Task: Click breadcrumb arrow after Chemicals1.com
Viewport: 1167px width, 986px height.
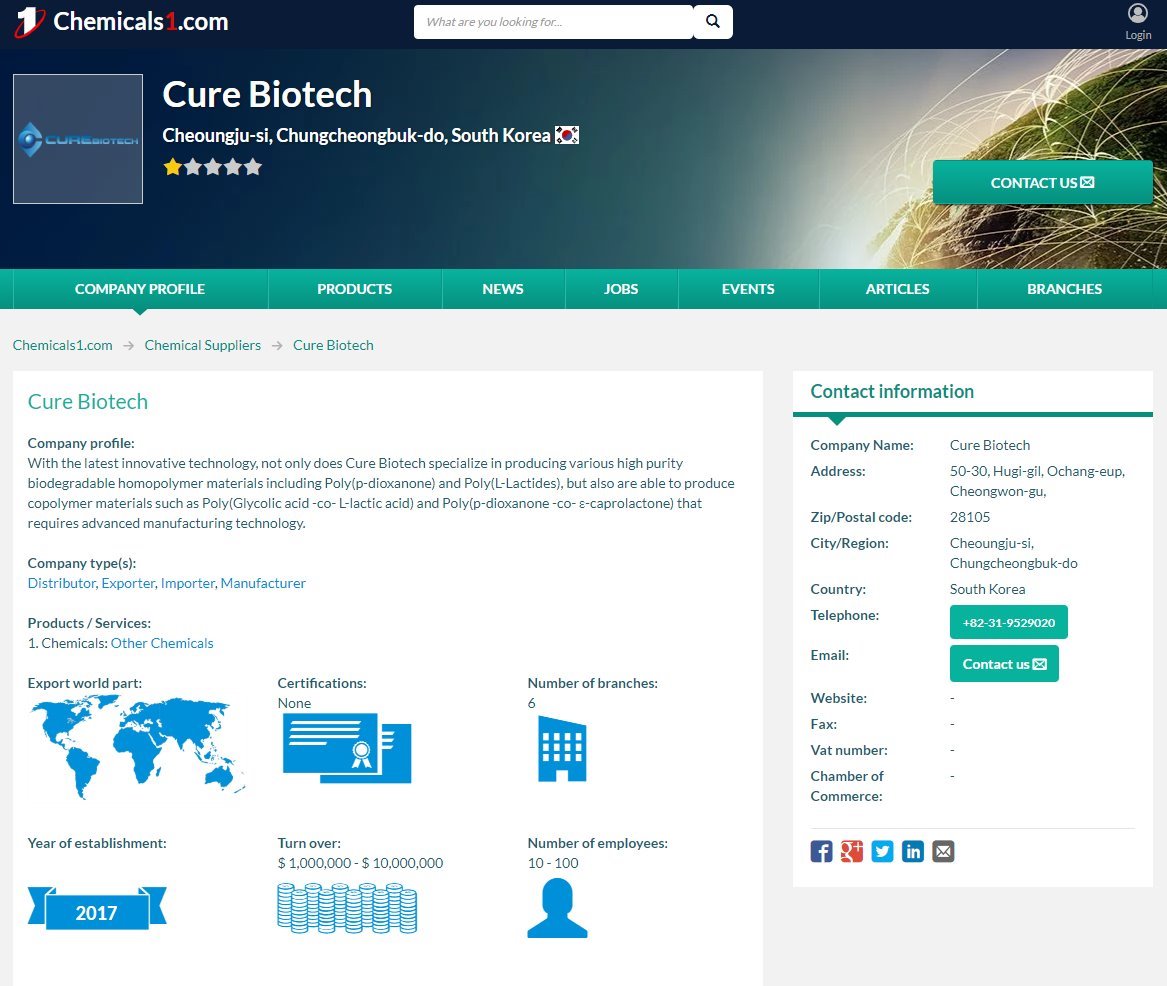Action: point(129,346)
